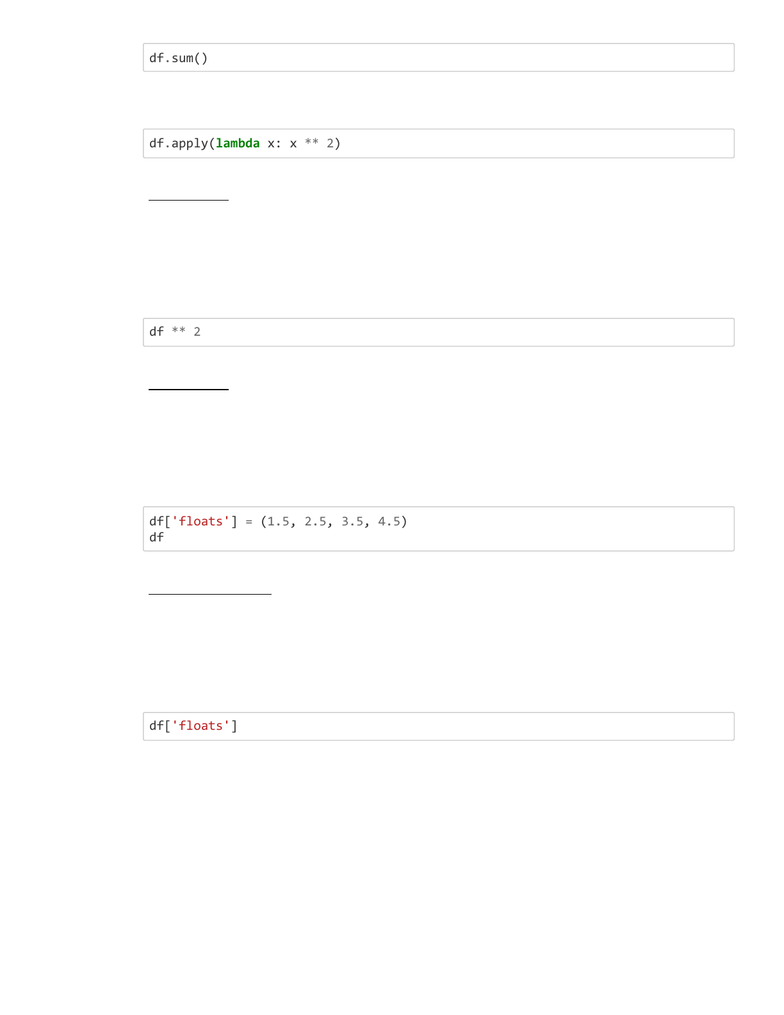Screen dimensions: 784x1015
Task: Click the word sum in df.sum()
Action: pos(183,58)
